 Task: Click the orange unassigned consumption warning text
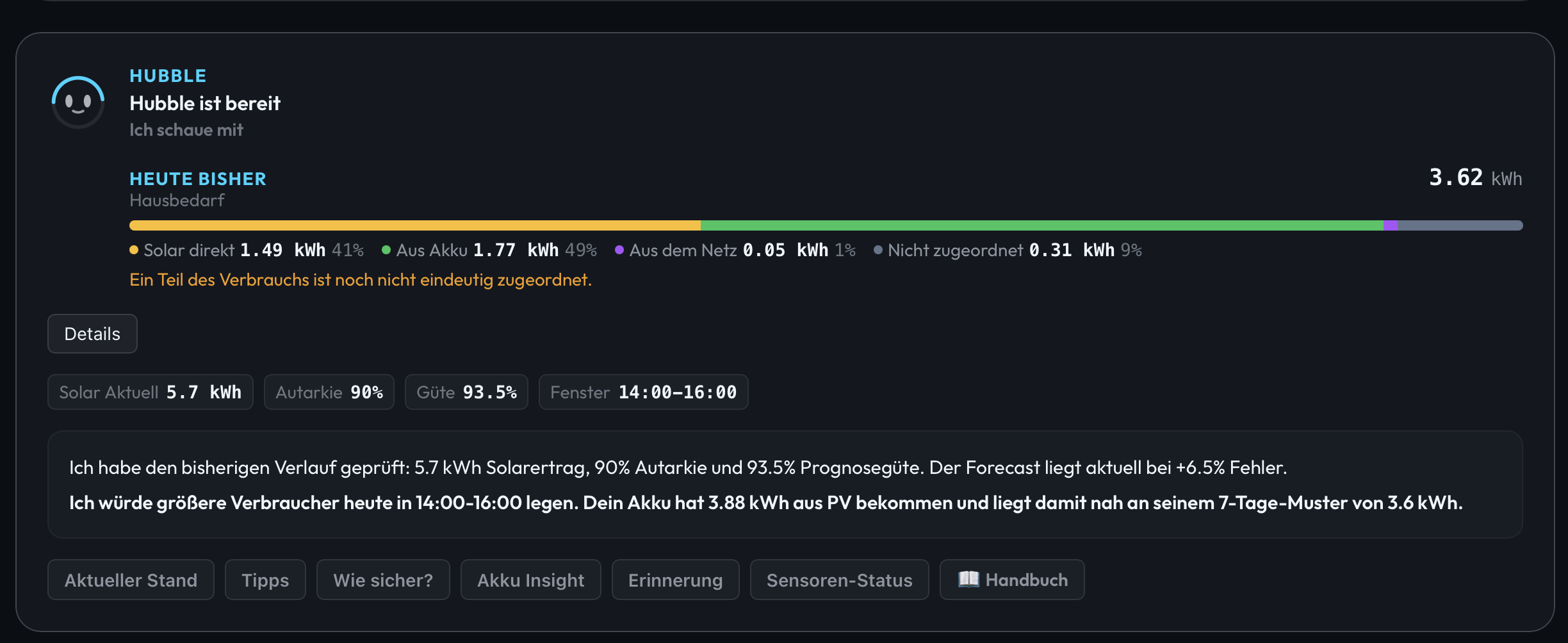[x=361, y=280]
